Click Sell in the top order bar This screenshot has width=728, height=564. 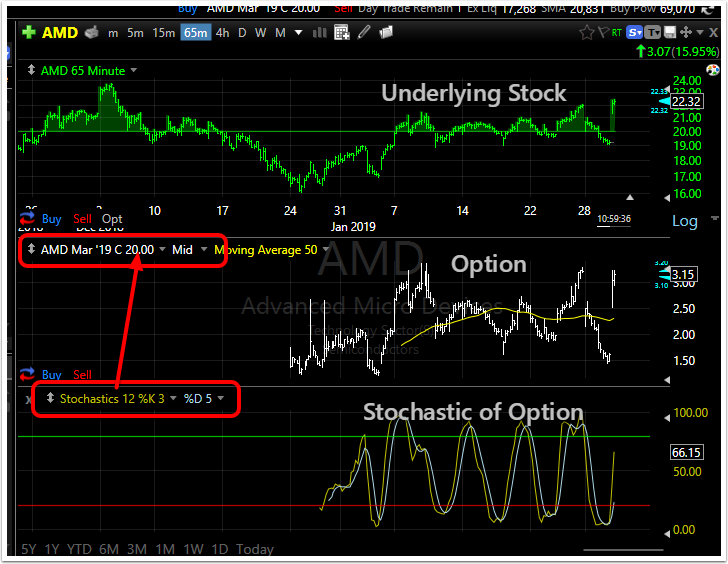pyautogui.click(x=343, y=8)
